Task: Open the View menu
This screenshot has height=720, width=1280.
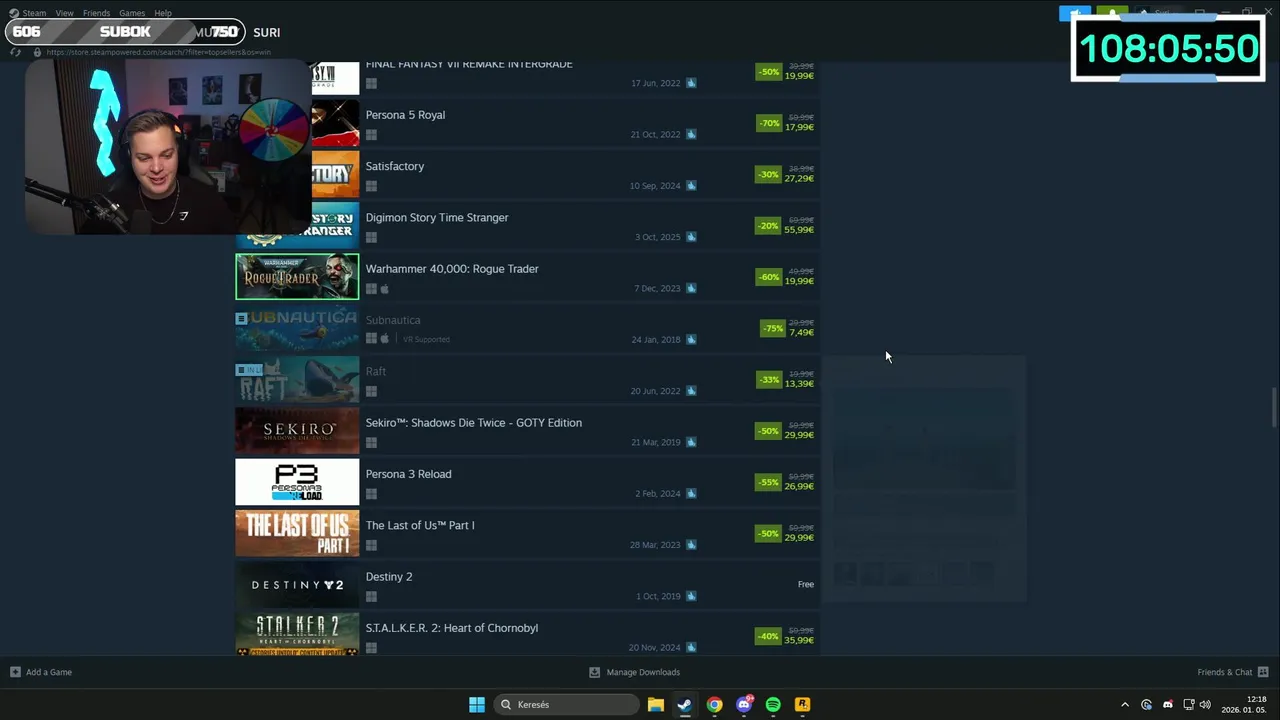Action: tap(64, 13)
